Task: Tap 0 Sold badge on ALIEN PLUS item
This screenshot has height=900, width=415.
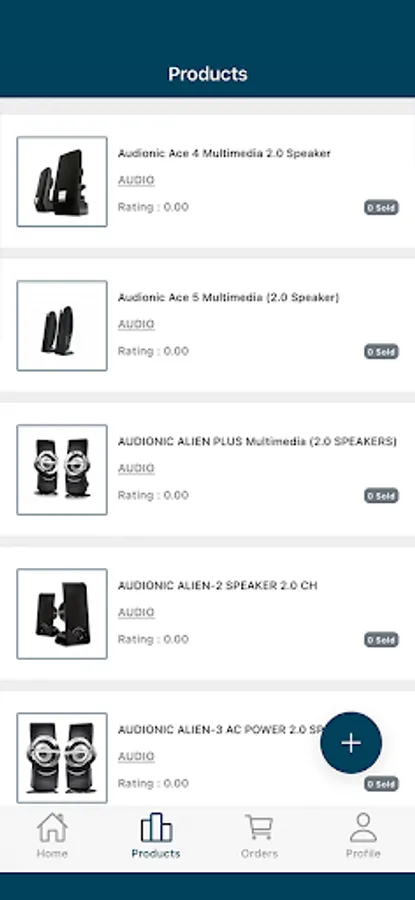Action: point(381,496)
